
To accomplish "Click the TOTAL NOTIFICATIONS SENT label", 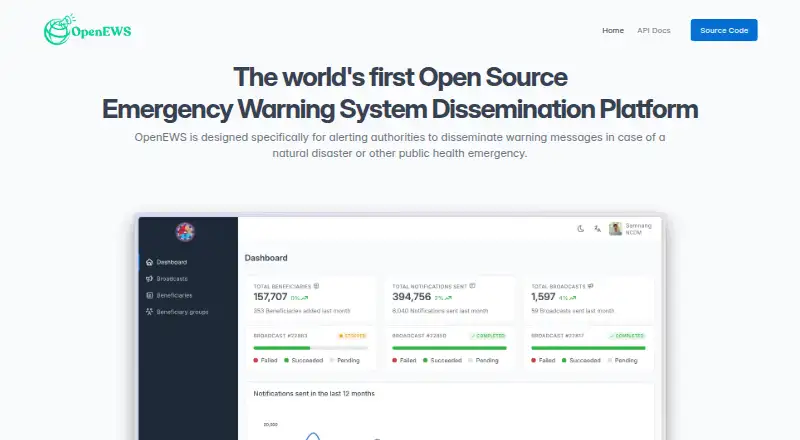I will (x=430, y=286).
